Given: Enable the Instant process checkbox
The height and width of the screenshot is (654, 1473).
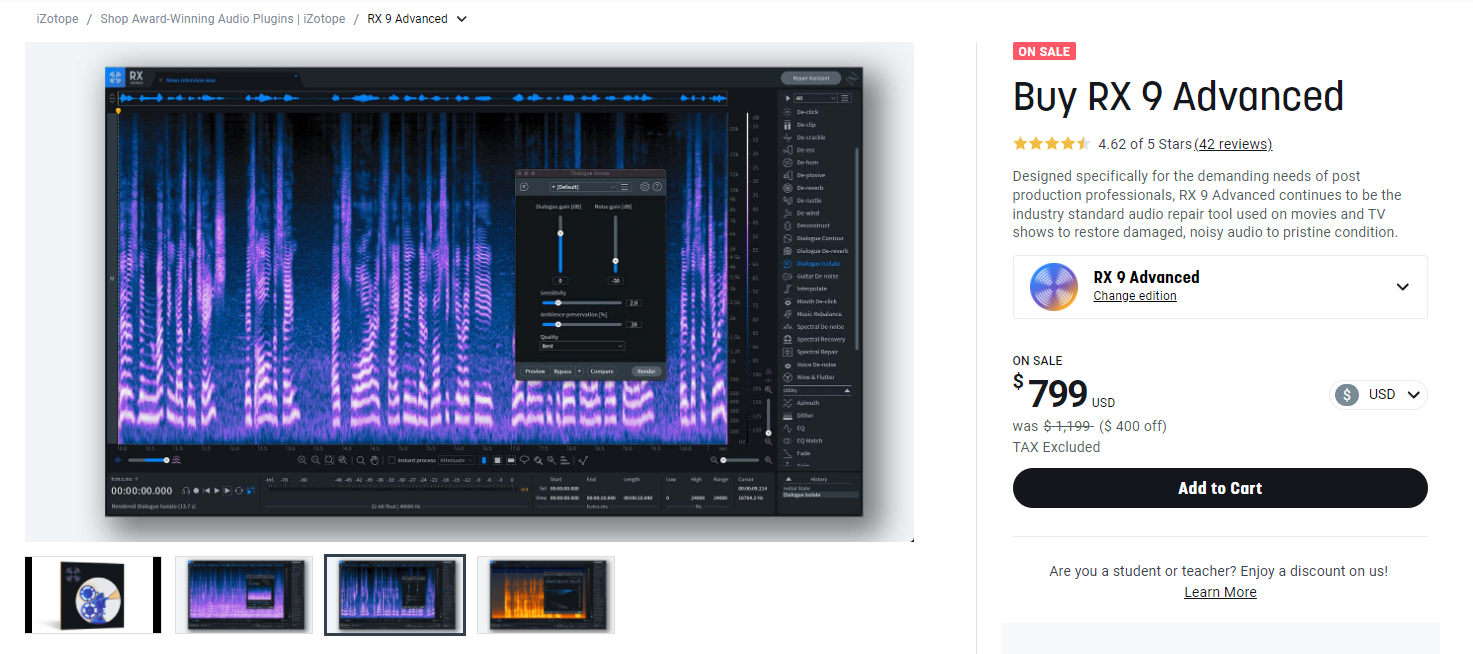Looking at the screenshot, I should coord(391,460).
